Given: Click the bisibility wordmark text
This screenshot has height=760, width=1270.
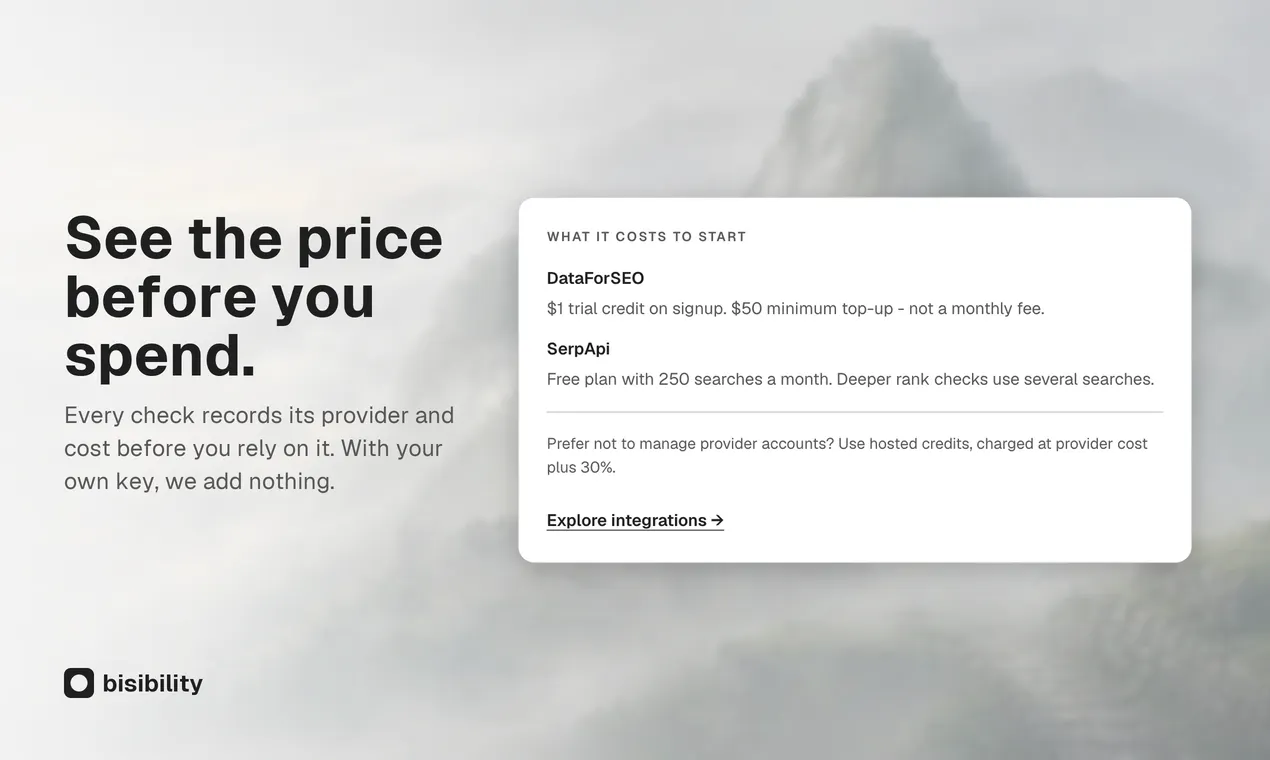Looking at the screenshot, I should pos(152,683).
